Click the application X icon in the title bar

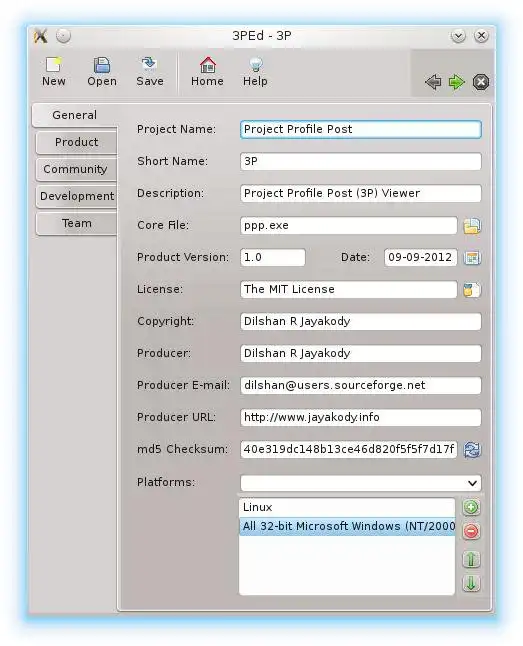(40, 36)
